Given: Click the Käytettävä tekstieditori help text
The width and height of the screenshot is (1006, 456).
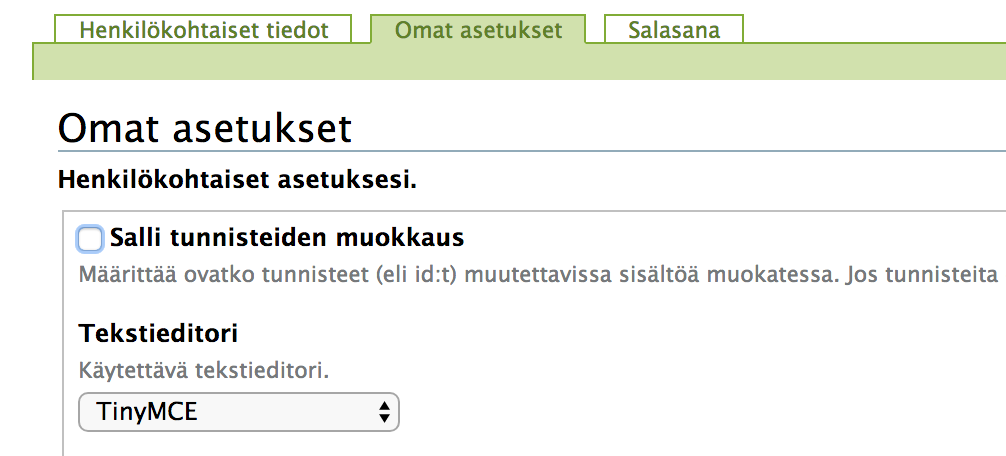Looking at the screenshot, I should [x=203, y=371].
